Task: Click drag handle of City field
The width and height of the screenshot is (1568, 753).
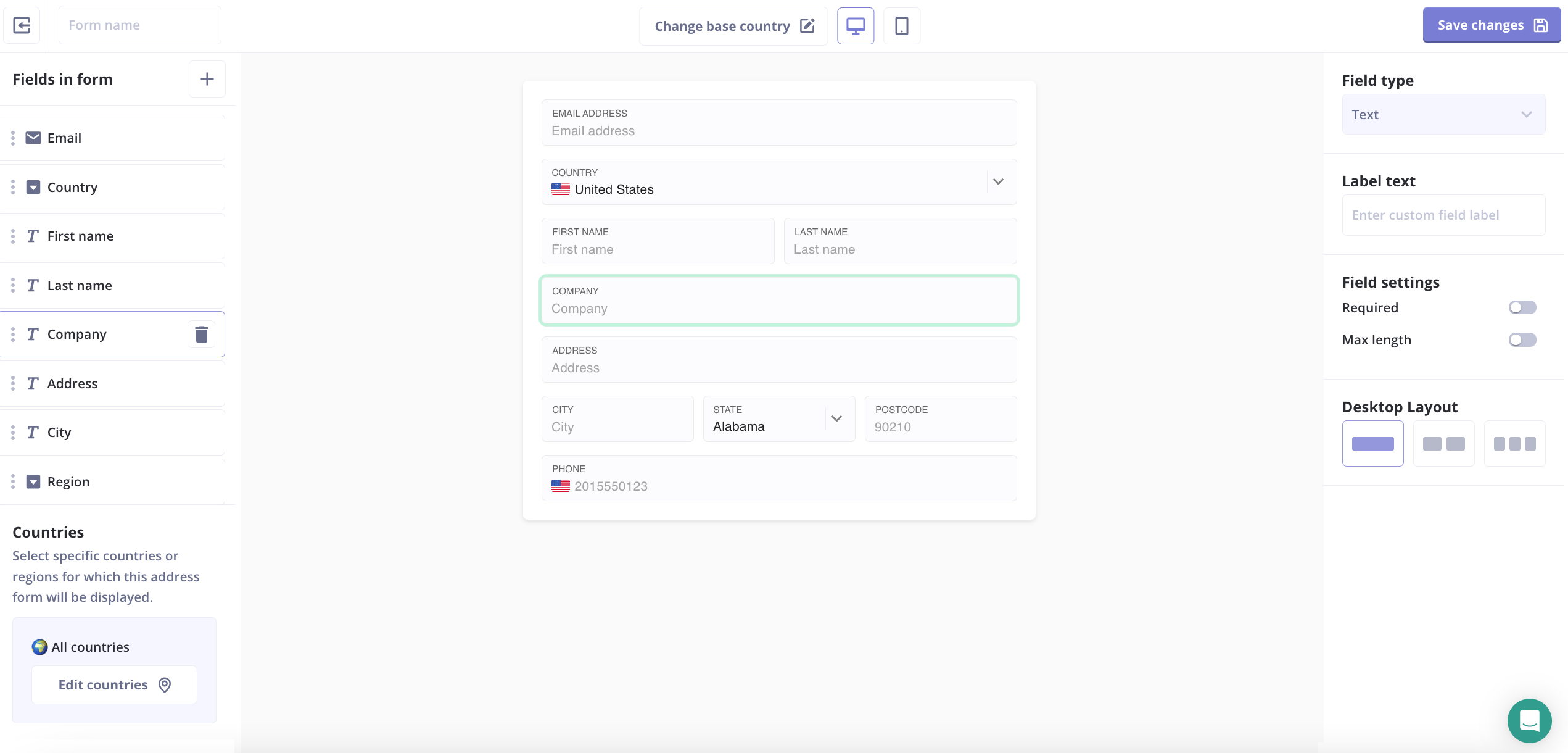Action: point(13,433)
